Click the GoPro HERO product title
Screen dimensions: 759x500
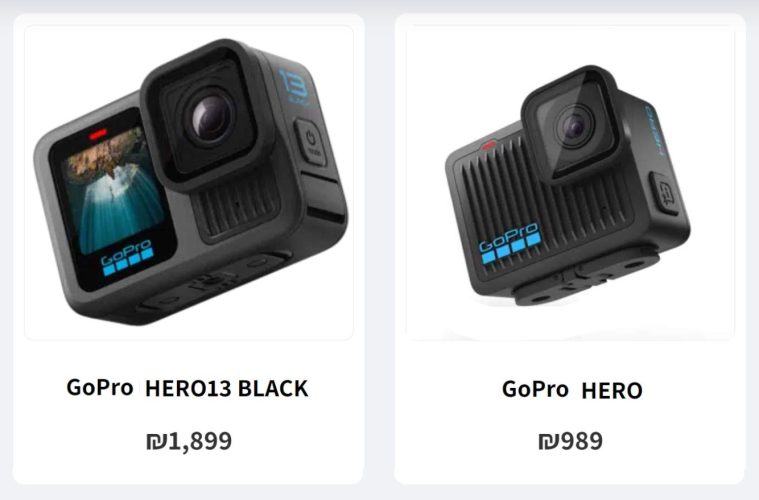pos(572,390)
